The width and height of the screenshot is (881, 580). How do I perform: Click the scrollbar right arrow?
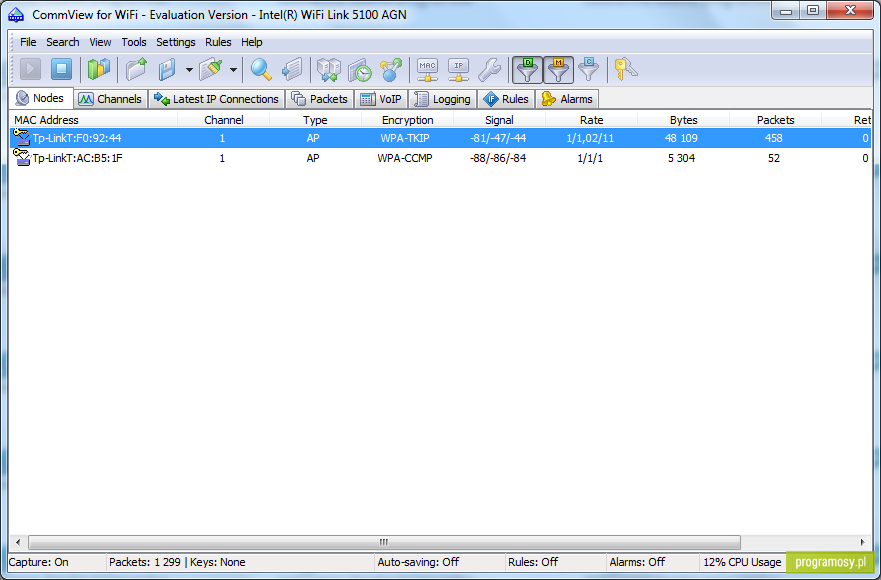click(862, 542)
